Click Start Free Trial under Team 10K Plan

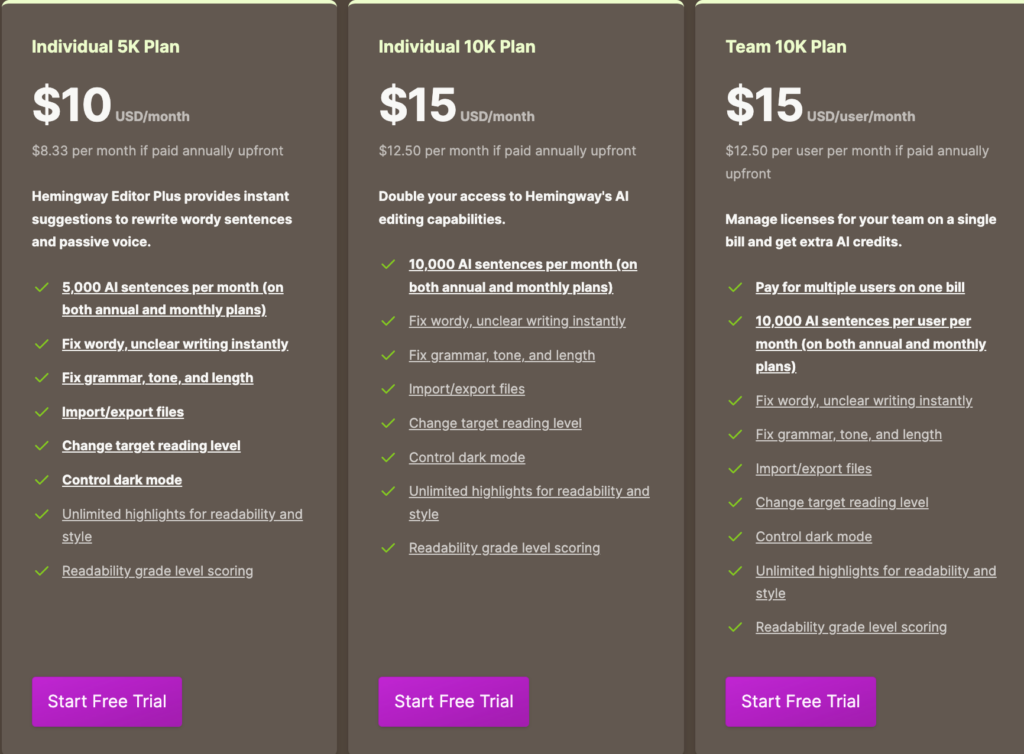pos(801,701)
